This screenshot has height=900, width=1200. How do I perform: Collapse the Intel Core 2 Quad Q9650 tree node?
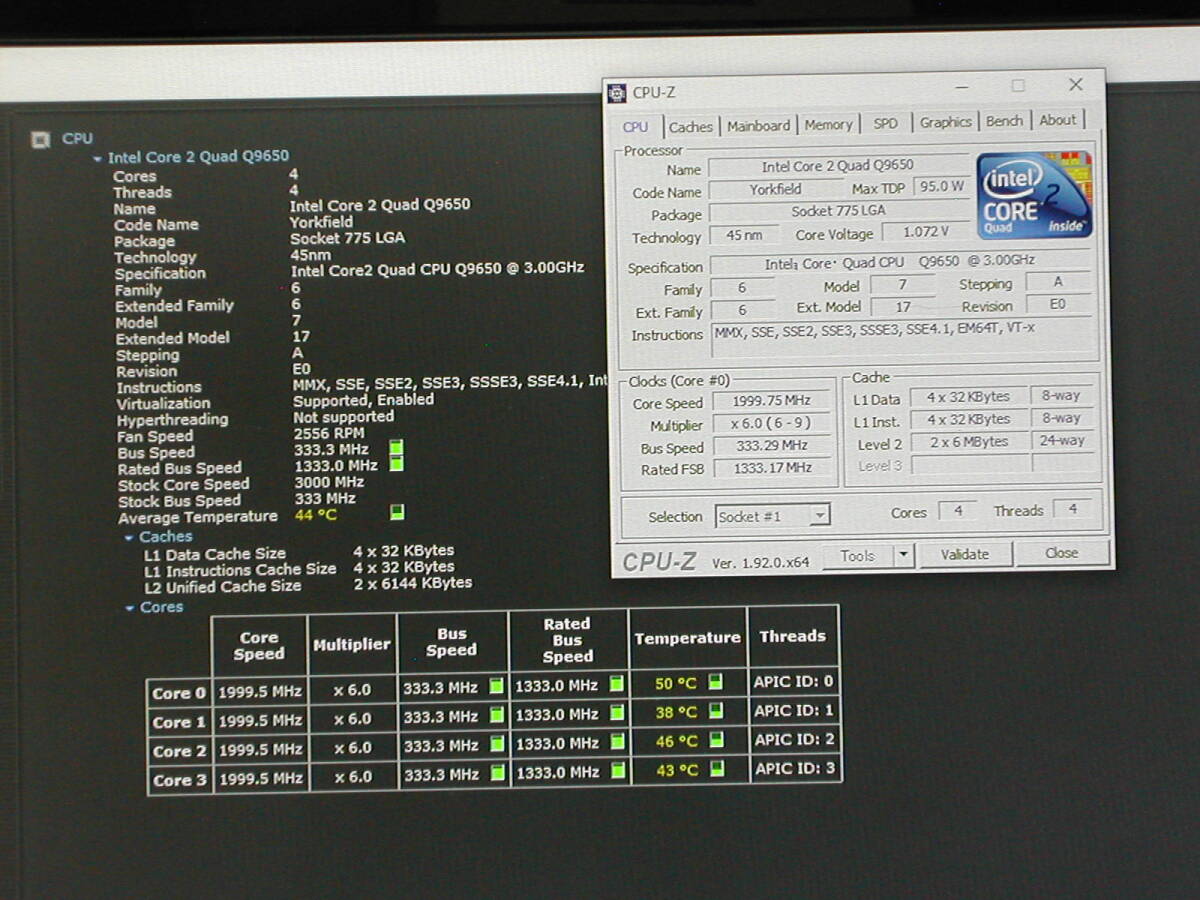tap(97, 158)
